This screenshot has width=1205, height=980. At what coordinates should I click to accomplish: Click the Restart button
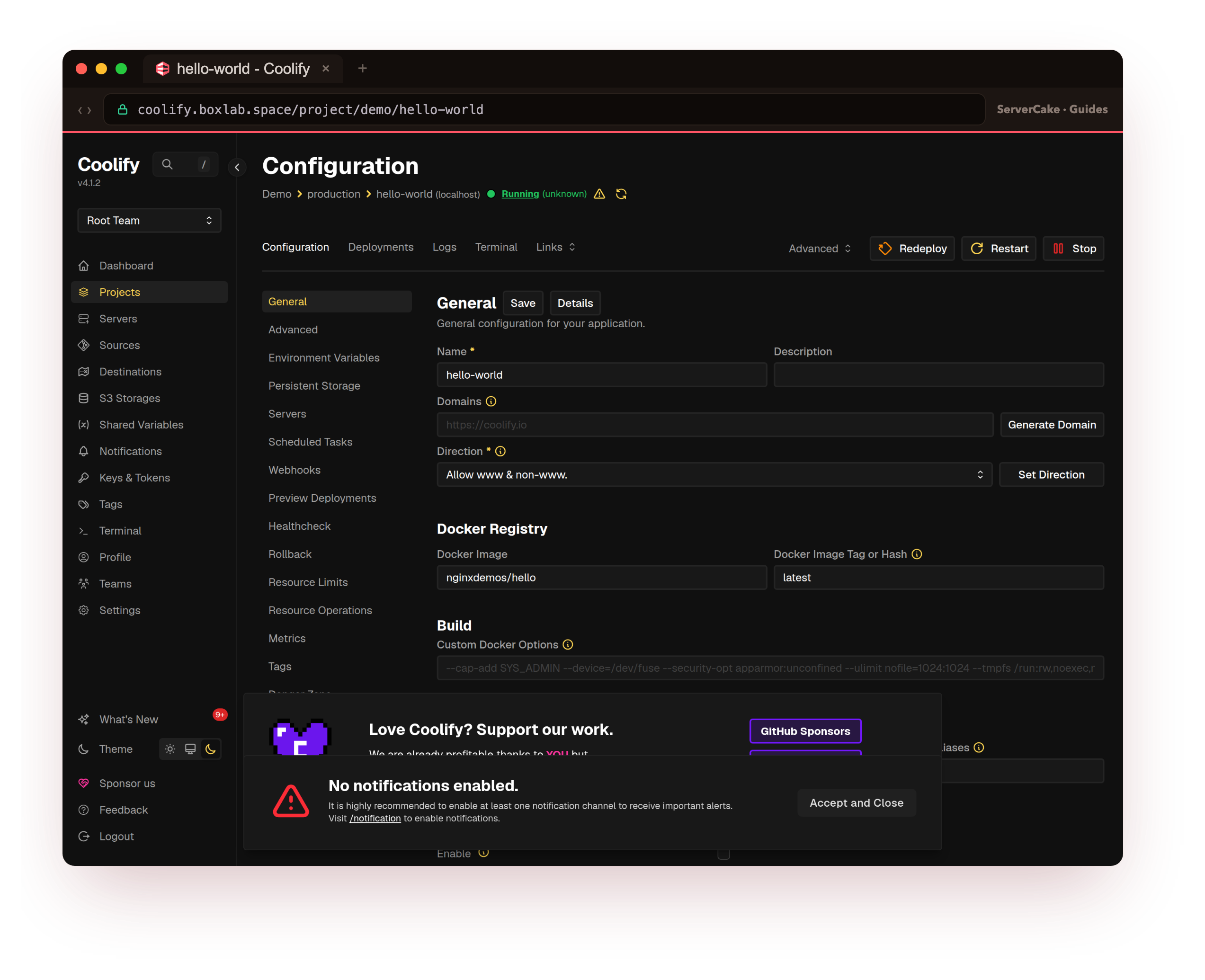tap(999, 249)
